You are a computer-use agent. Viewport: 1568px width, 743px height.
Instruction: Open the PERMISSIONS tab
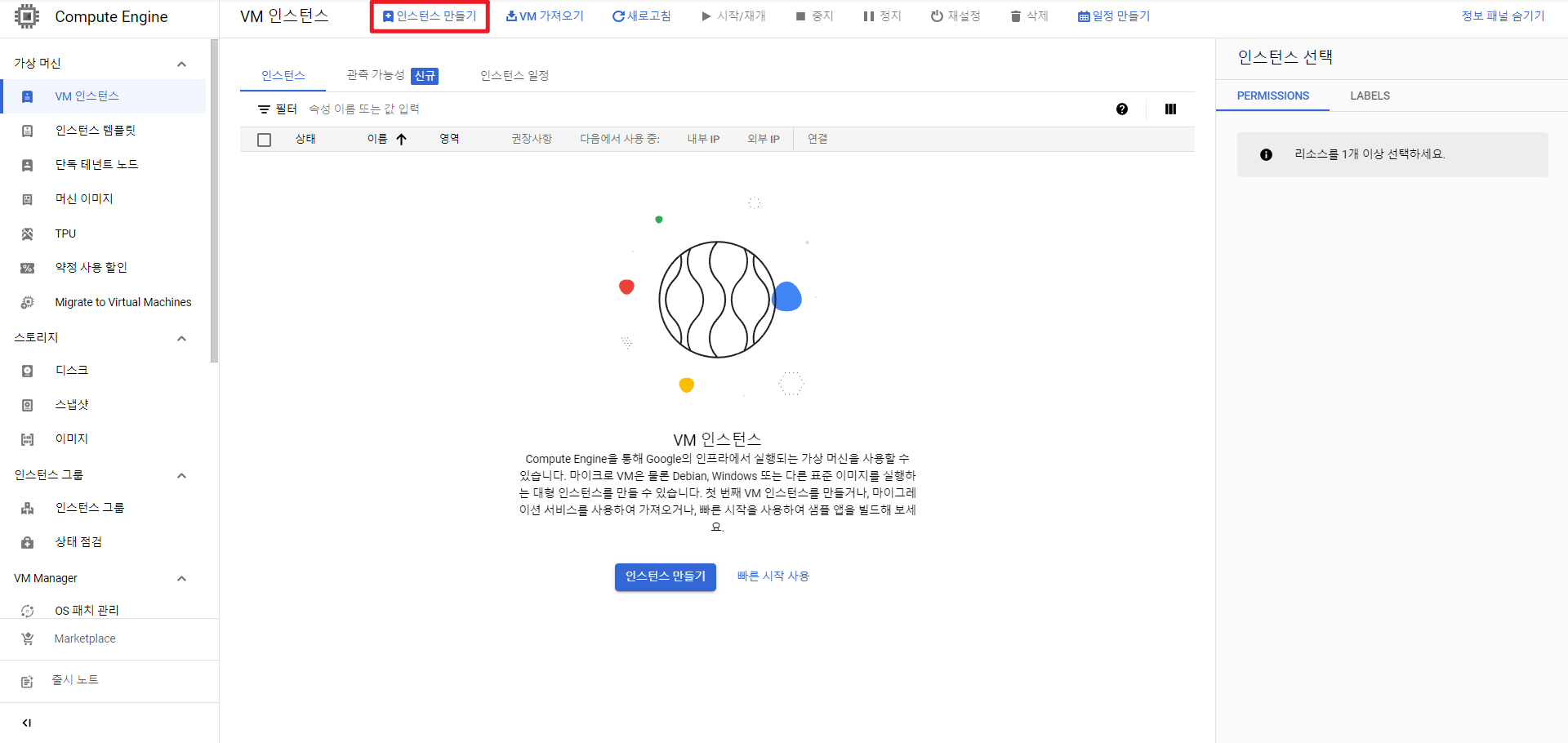point(1272,96)
